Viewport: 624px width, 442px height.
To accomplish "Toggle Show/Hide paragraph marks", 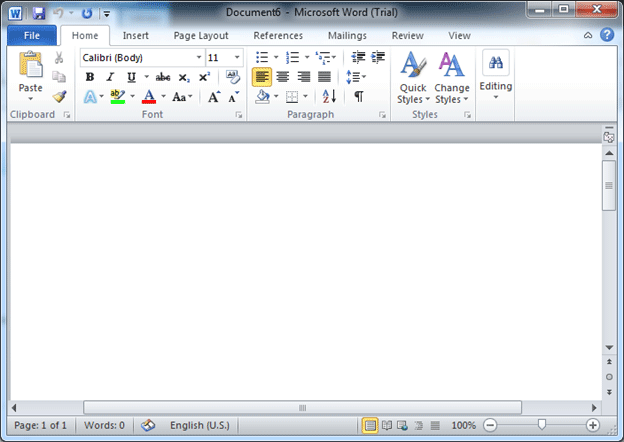I will pyautogui.click(x=359, y=97).
